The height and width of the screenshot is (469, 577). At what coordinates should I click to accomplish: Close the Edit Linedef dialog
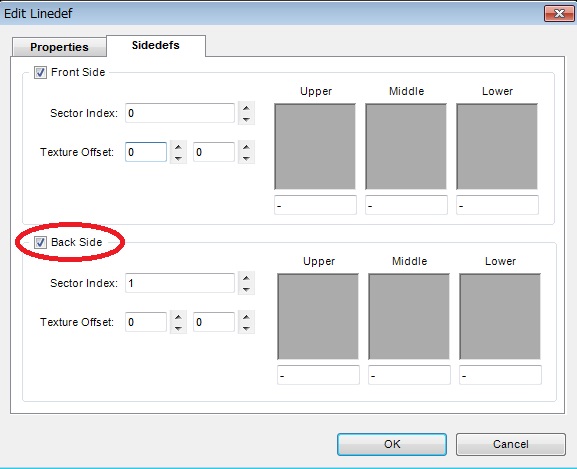tap(559, 14)
